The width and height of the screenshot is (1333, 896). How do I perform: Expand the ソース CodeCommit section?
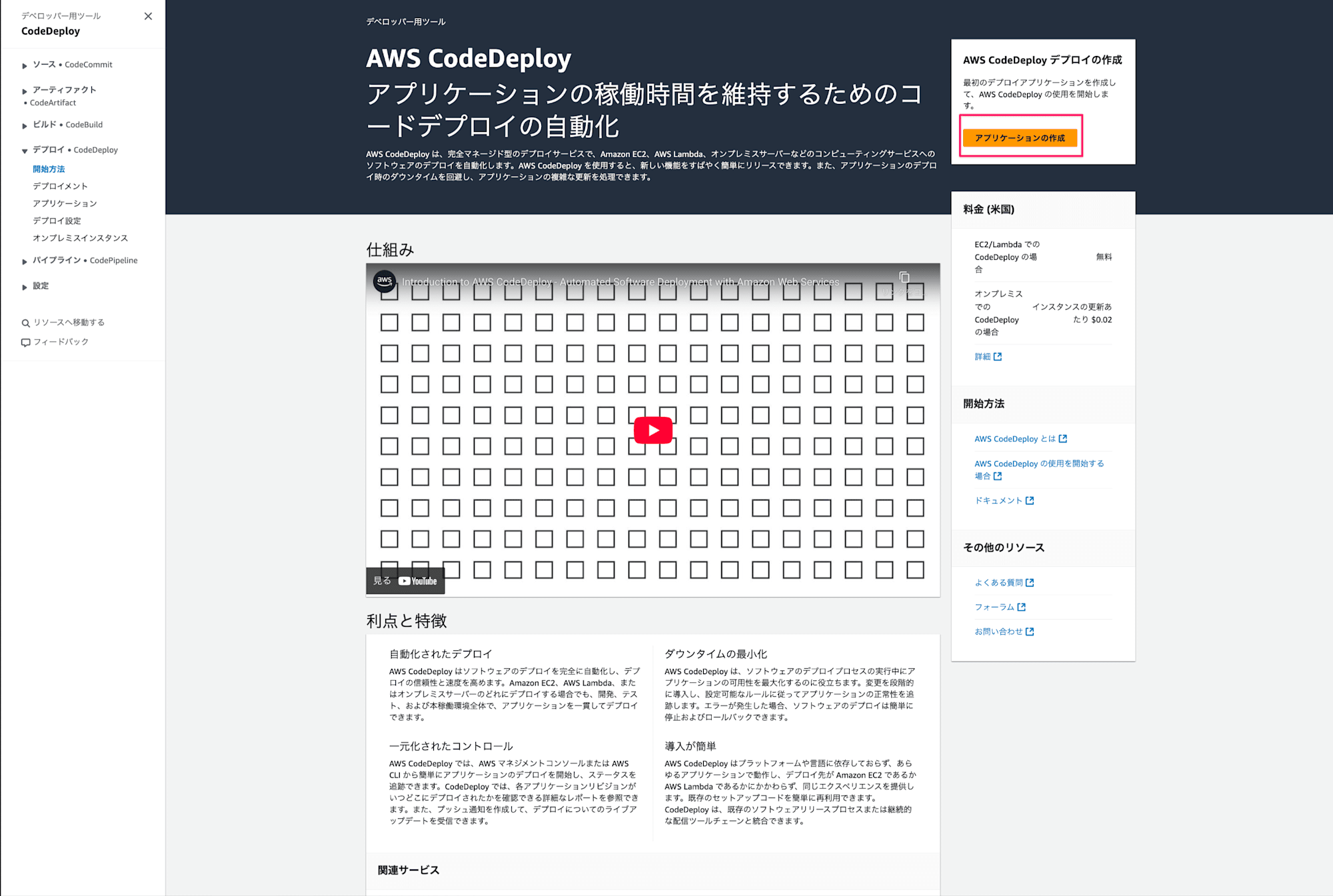[25, 66]
